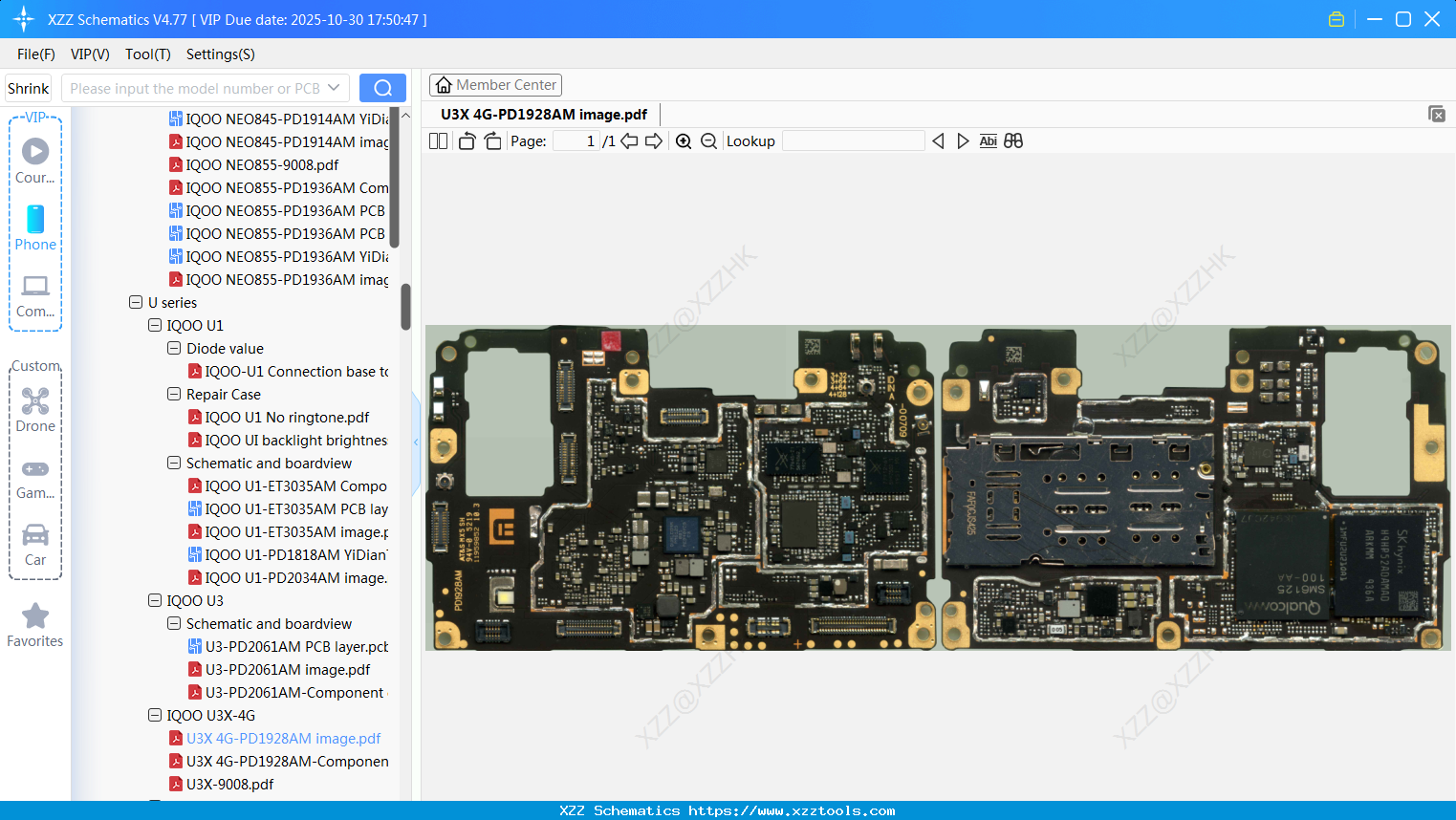Screen dimensions: 1456x820
Task: Zoom out of the PDF image
Action: pos(708,140)
